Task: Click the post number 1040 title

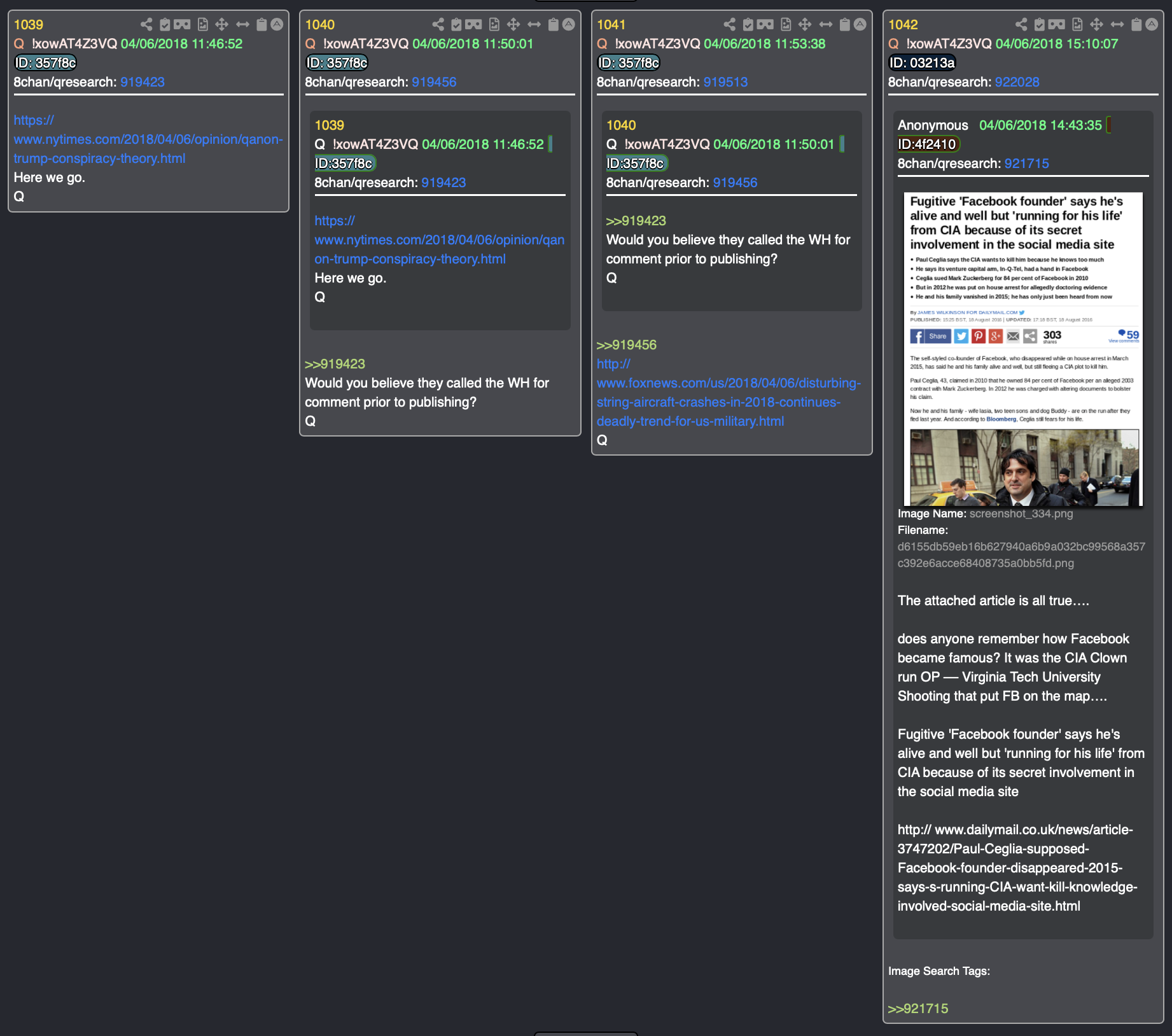Action: [320, 25]
